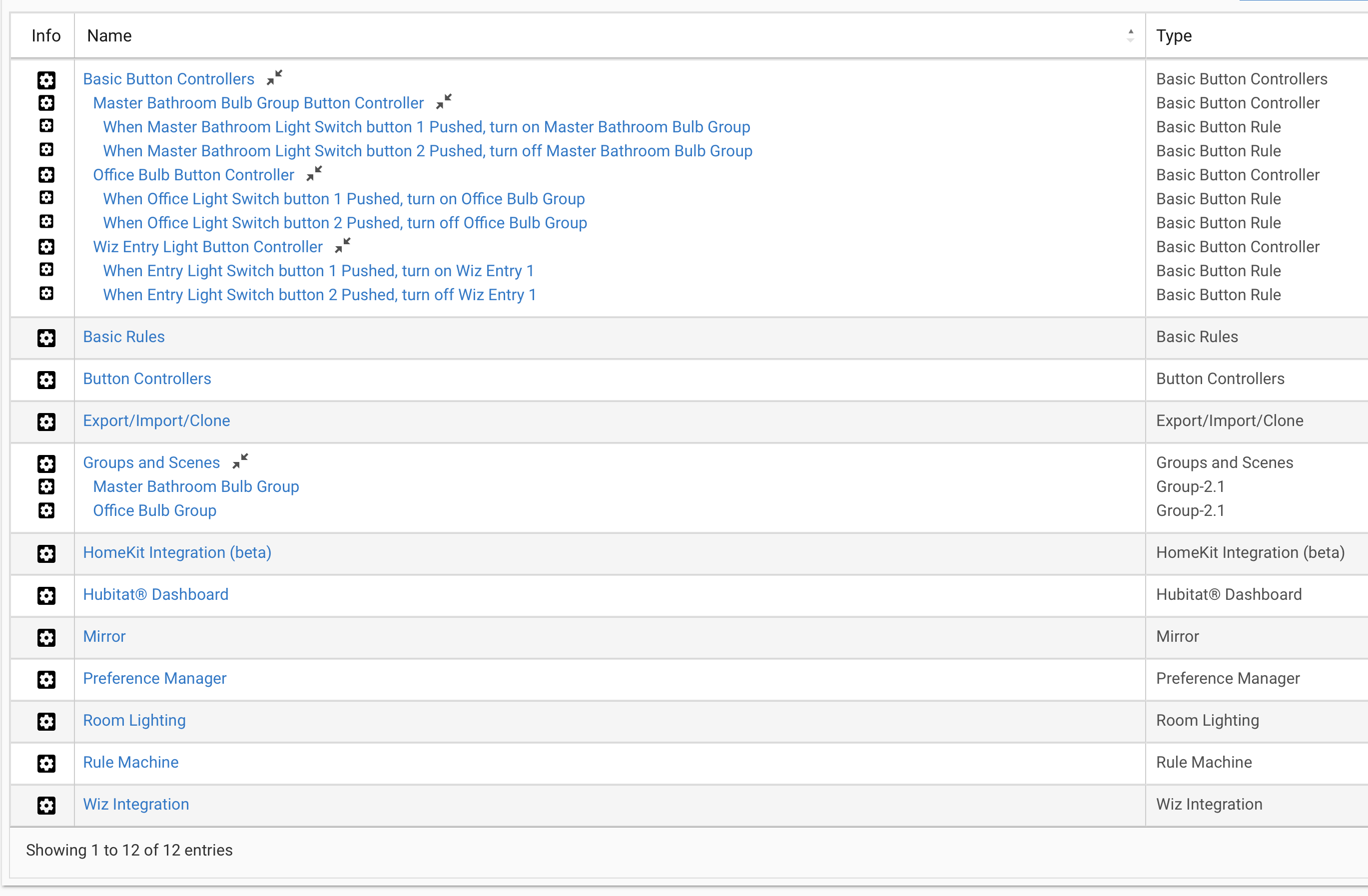Image resolution: width=1368 pixels, height=896 pixels.
Task: Collapse the Basic Button Controllers tree
Action: click(x=275, y=77)
